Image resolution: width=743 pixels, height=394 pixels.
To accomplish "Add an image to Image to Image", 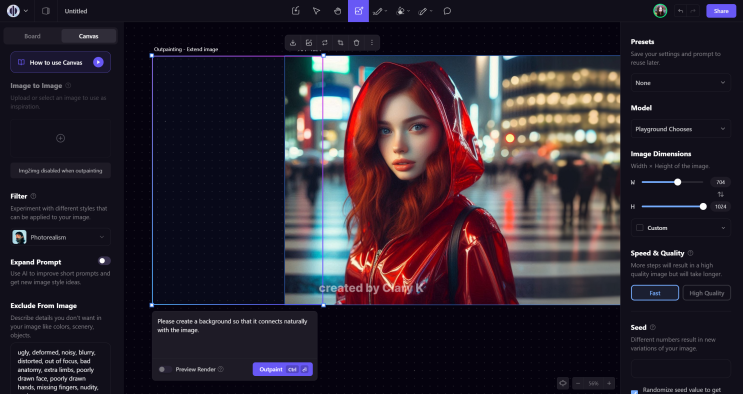I will pyautogui.click(x=61, y=138).
